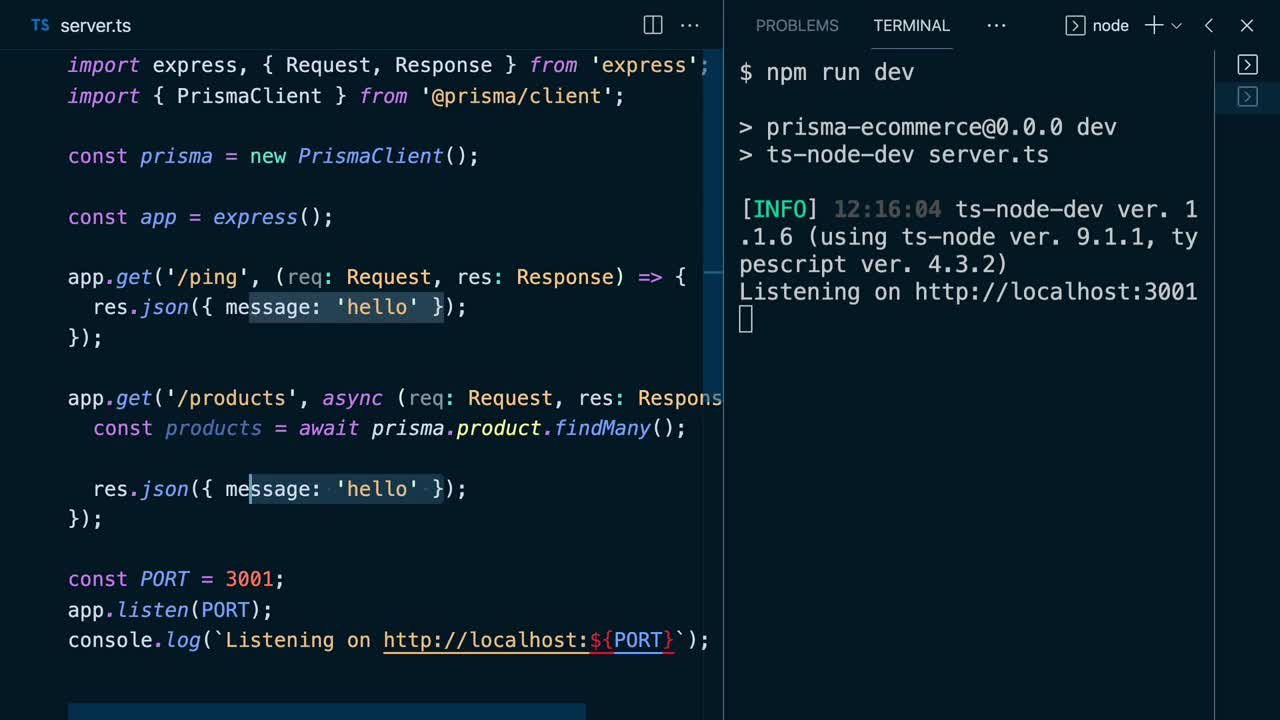Screen dimensions: 1280x720
Task: Switch to the PROBLEMS tab
Action: click(797, 25)
